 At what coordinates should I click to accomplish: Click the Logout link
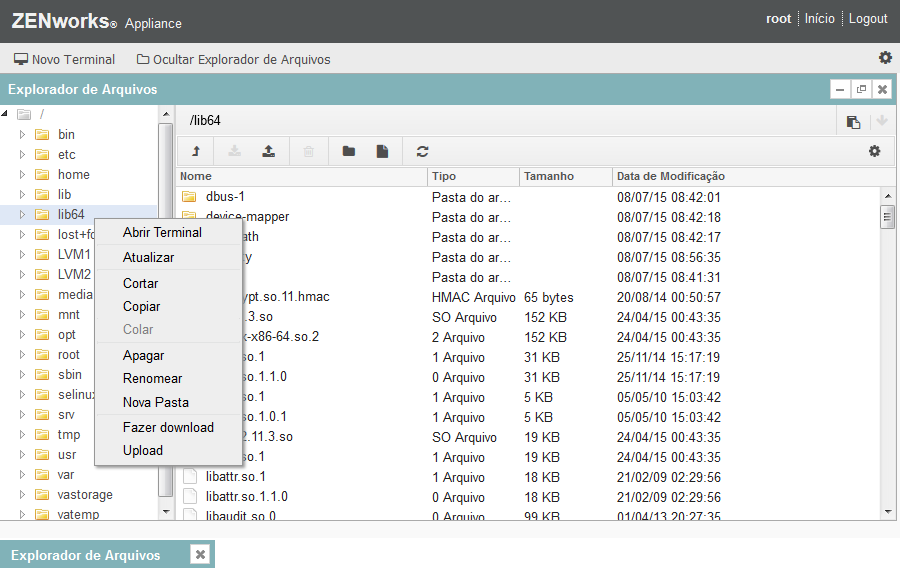867,19
